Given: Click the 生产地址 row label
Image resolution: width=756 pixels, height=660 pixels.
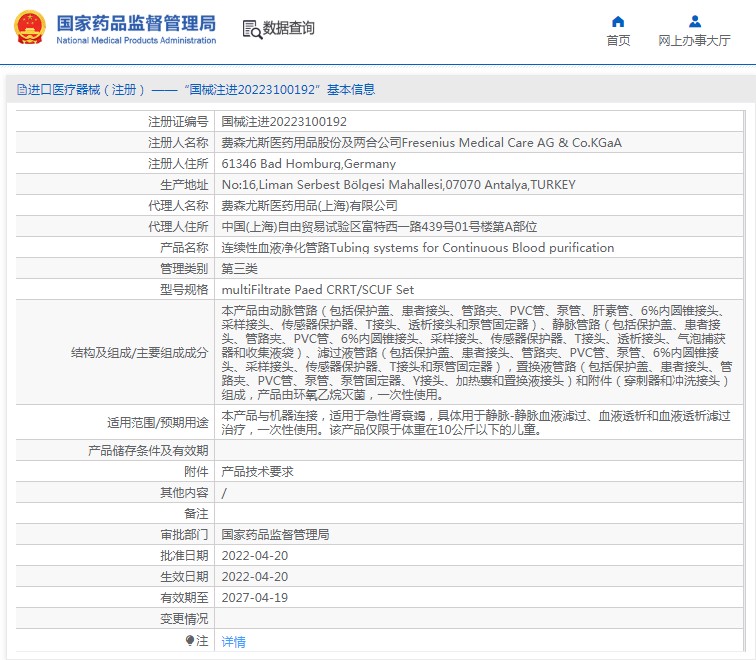Looking at the screenshot, I should [x=184, y=185].
